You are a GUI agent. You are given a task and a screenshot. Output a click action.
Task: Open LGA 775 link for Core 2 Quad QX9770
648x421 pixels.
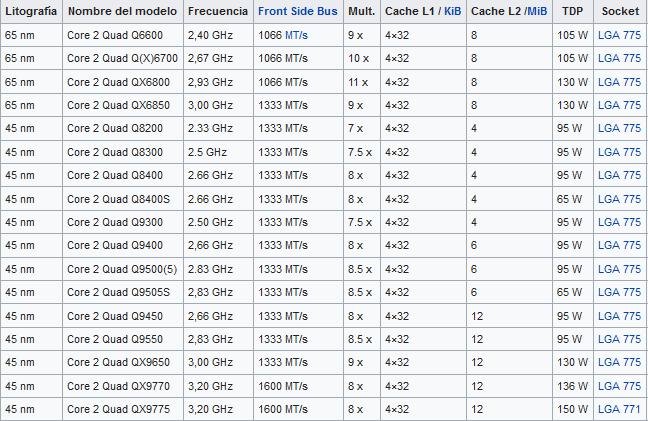[619, 386]
